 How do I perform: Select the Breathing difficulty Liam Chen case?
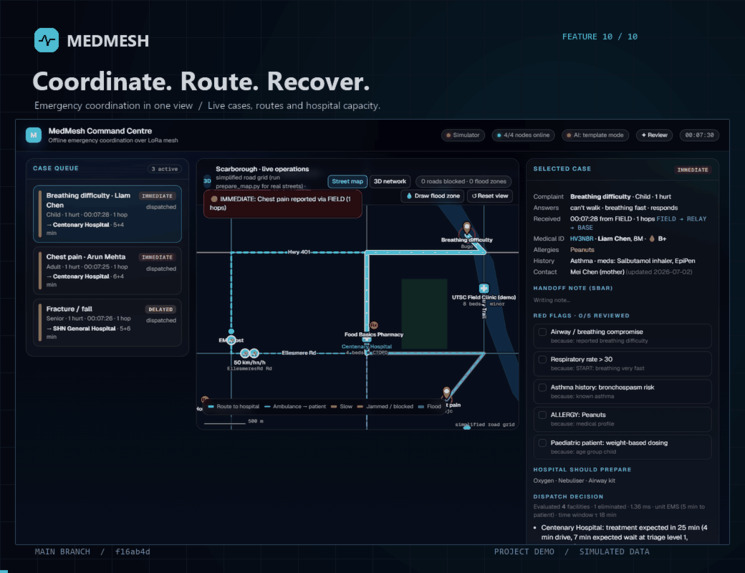point(107,214)
